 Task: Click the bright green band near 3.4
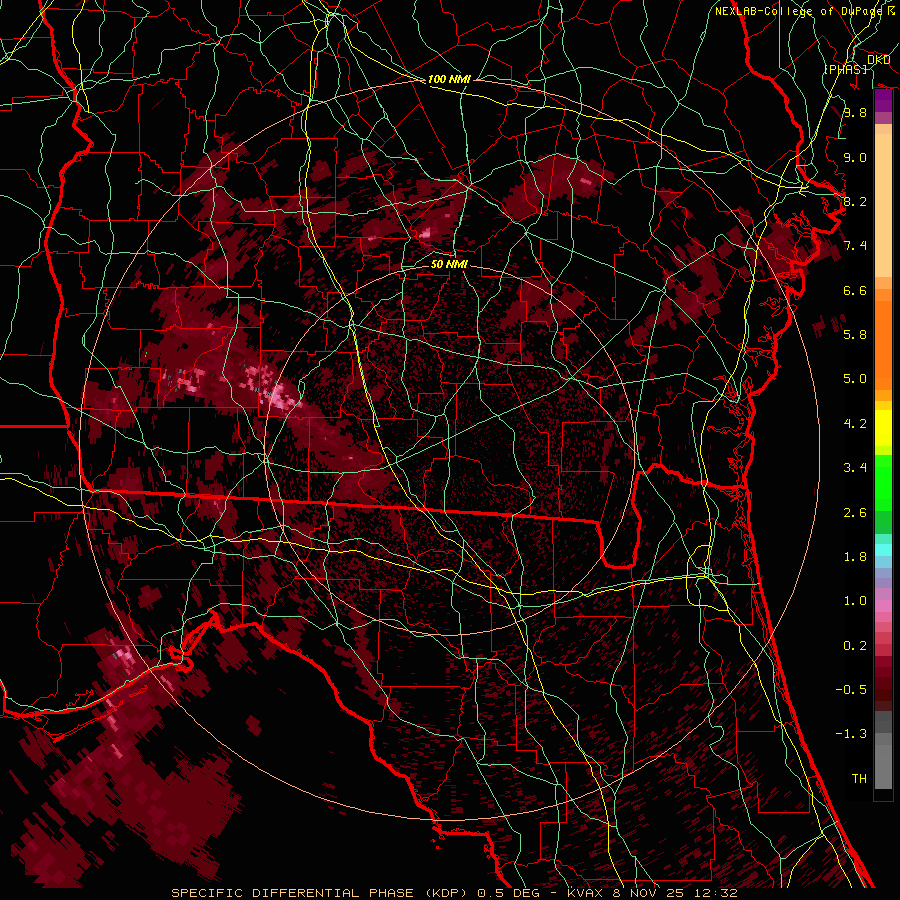click(x=883, y=468)
